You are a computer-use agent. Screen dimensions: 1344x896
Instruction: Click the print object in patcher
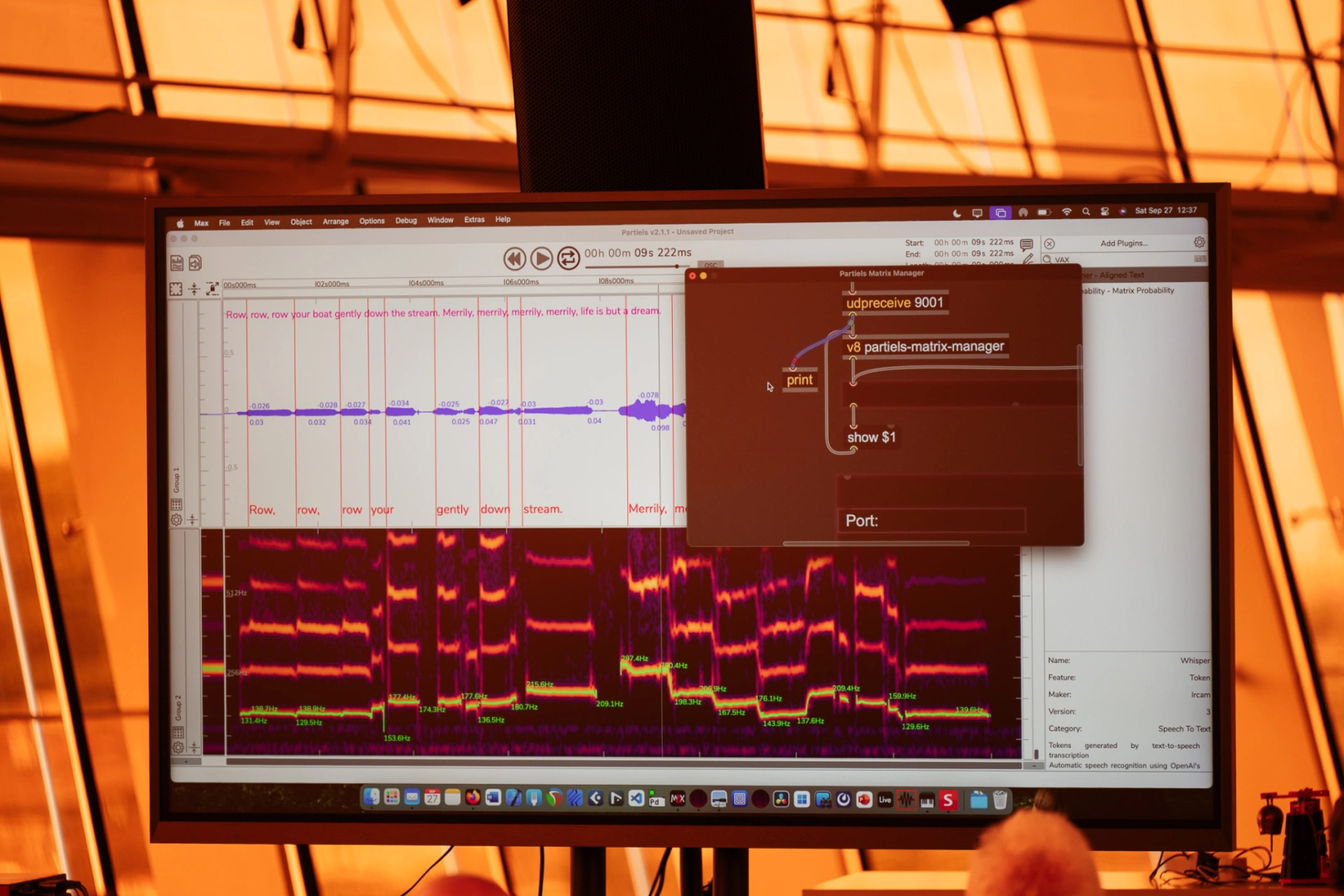pyautogui.click(x=799, y=380)
